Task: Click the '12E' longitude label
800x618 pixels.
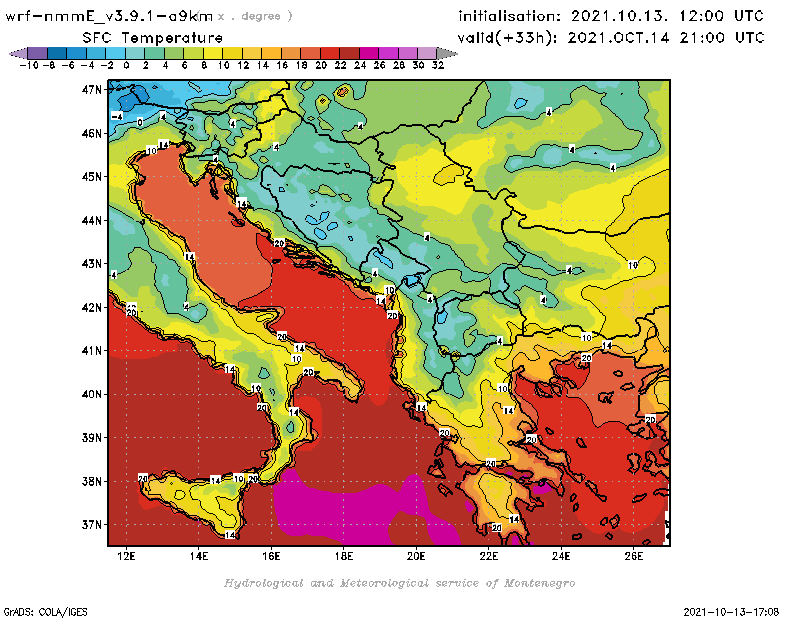Action: tap(126, 556)
